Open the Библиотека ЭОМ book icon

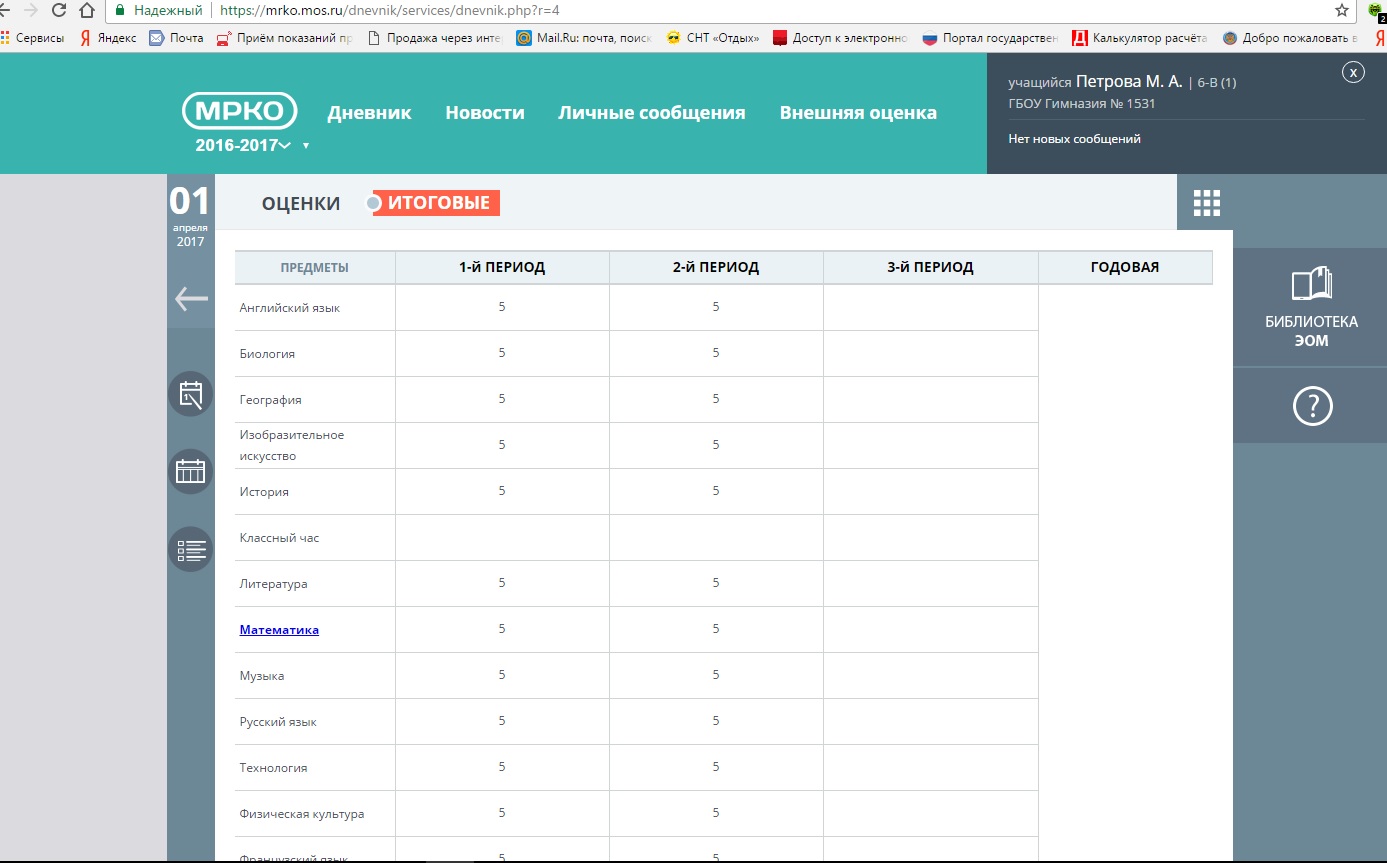pos(1311,285)
